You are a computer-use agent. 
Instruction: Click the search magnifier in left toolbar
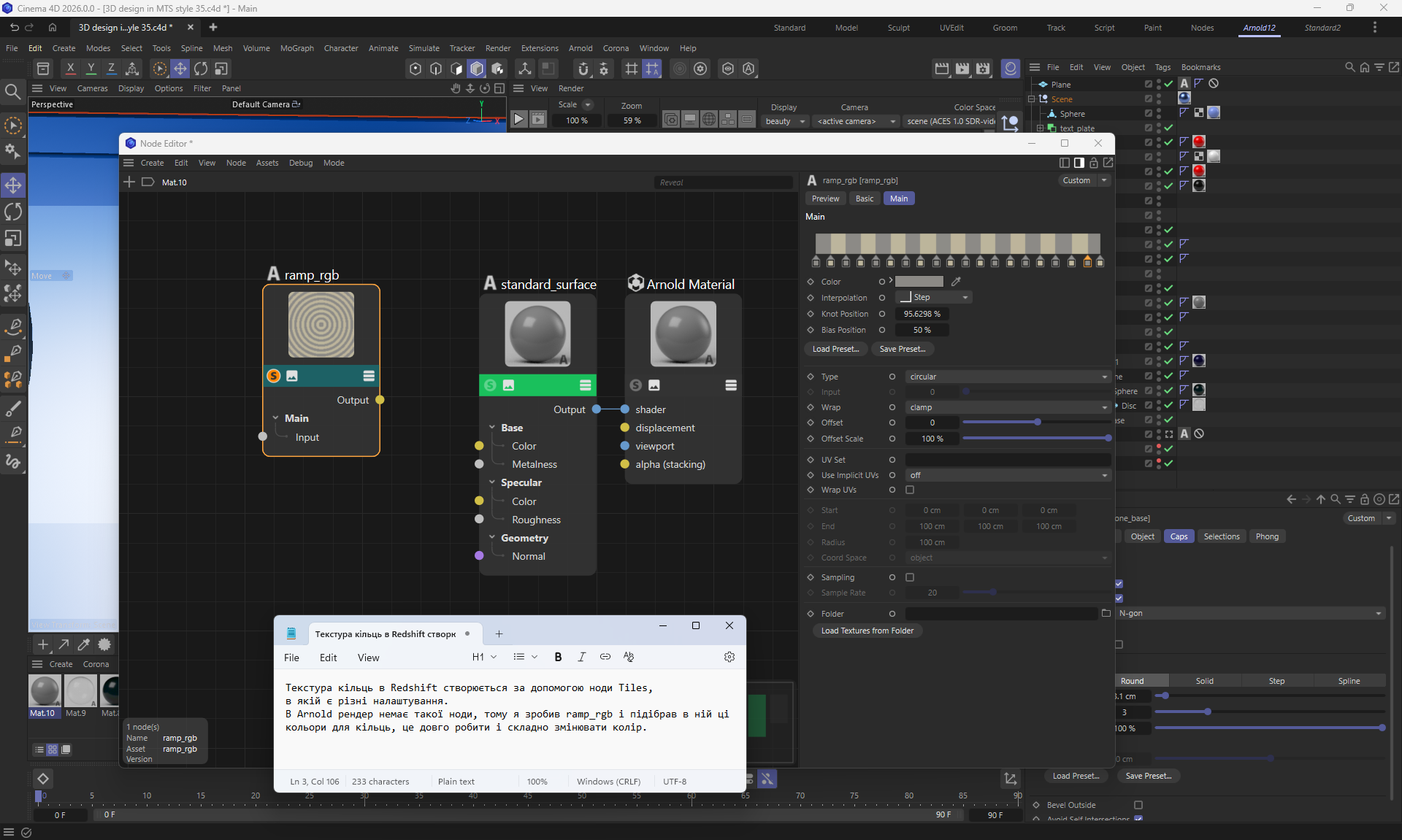tap(12, 92)
